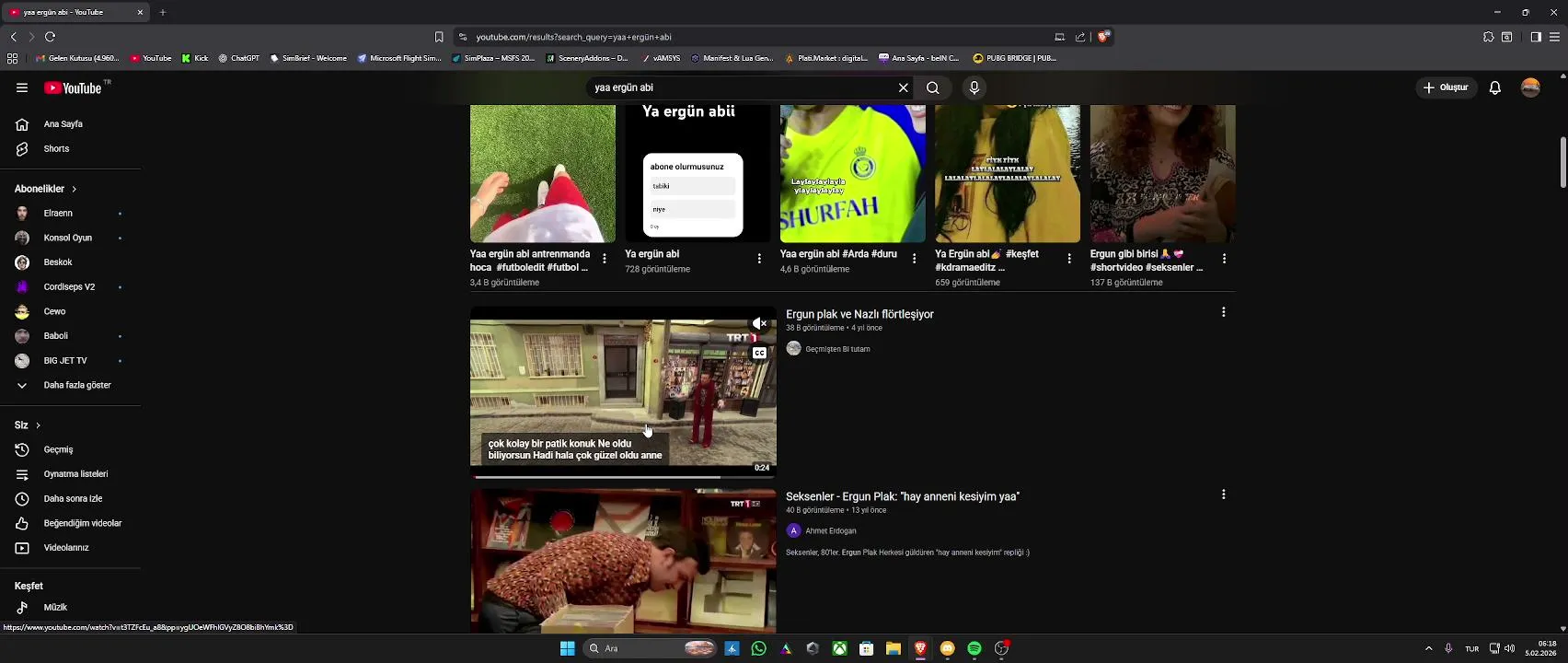Image resolution: width=1568 pixels, height=663 pixels.
Task: Expand the Siz section arrow
Action: [38, 425]
